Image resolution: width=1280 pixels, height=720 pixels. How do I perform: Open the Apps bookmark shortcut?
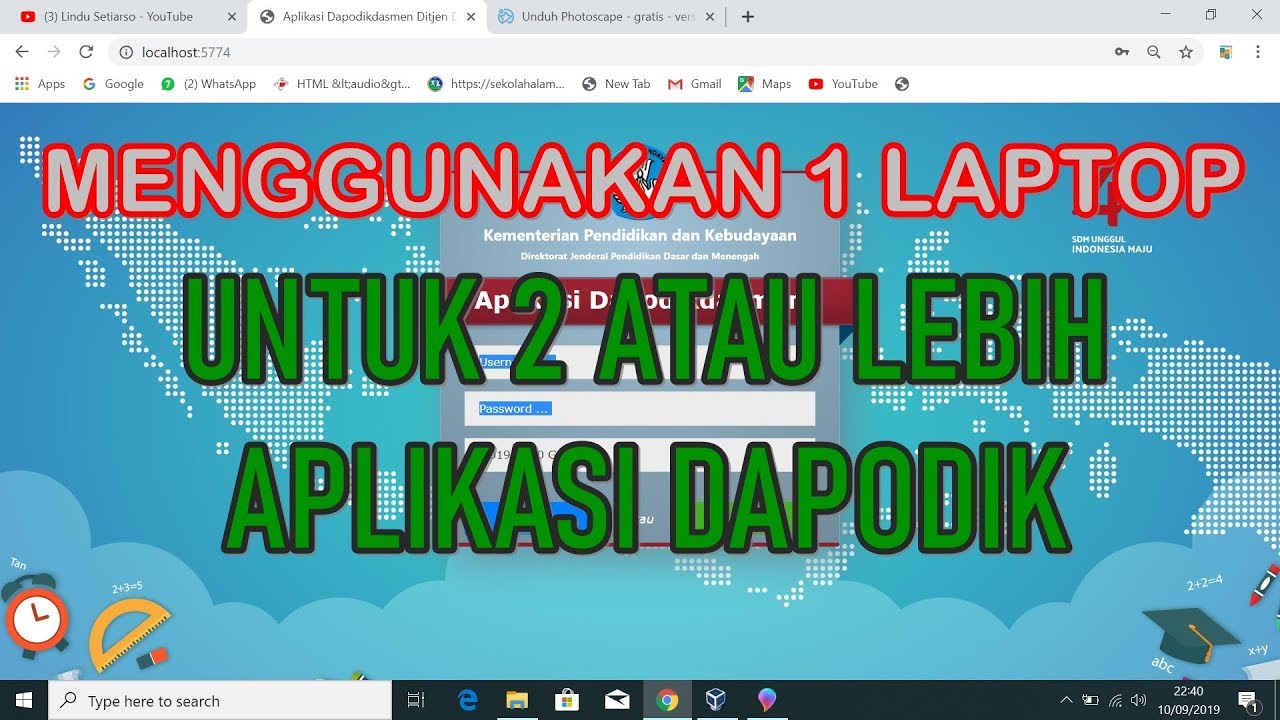(x=40, y=84)
